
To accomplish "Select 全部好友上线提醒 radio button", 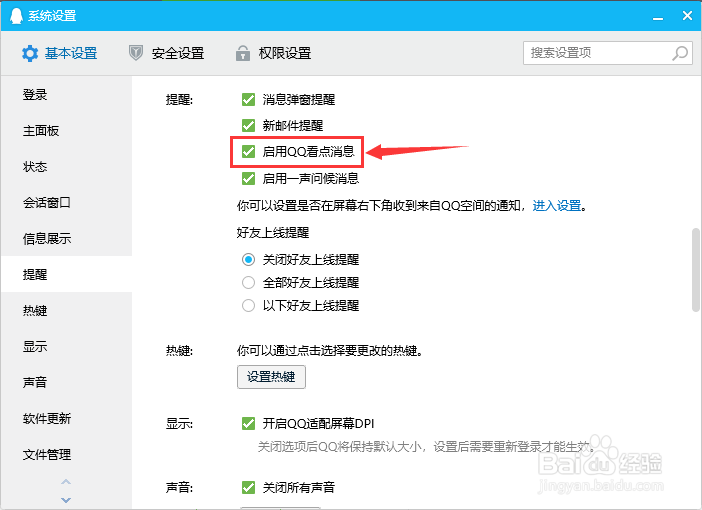I will (248, 283).
